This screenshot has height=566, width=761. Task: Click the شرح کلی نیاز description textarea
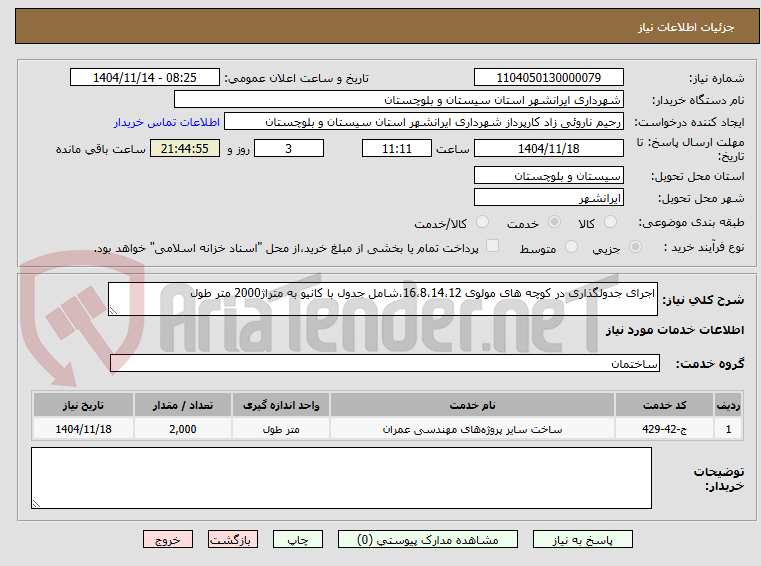pos(382,300)
